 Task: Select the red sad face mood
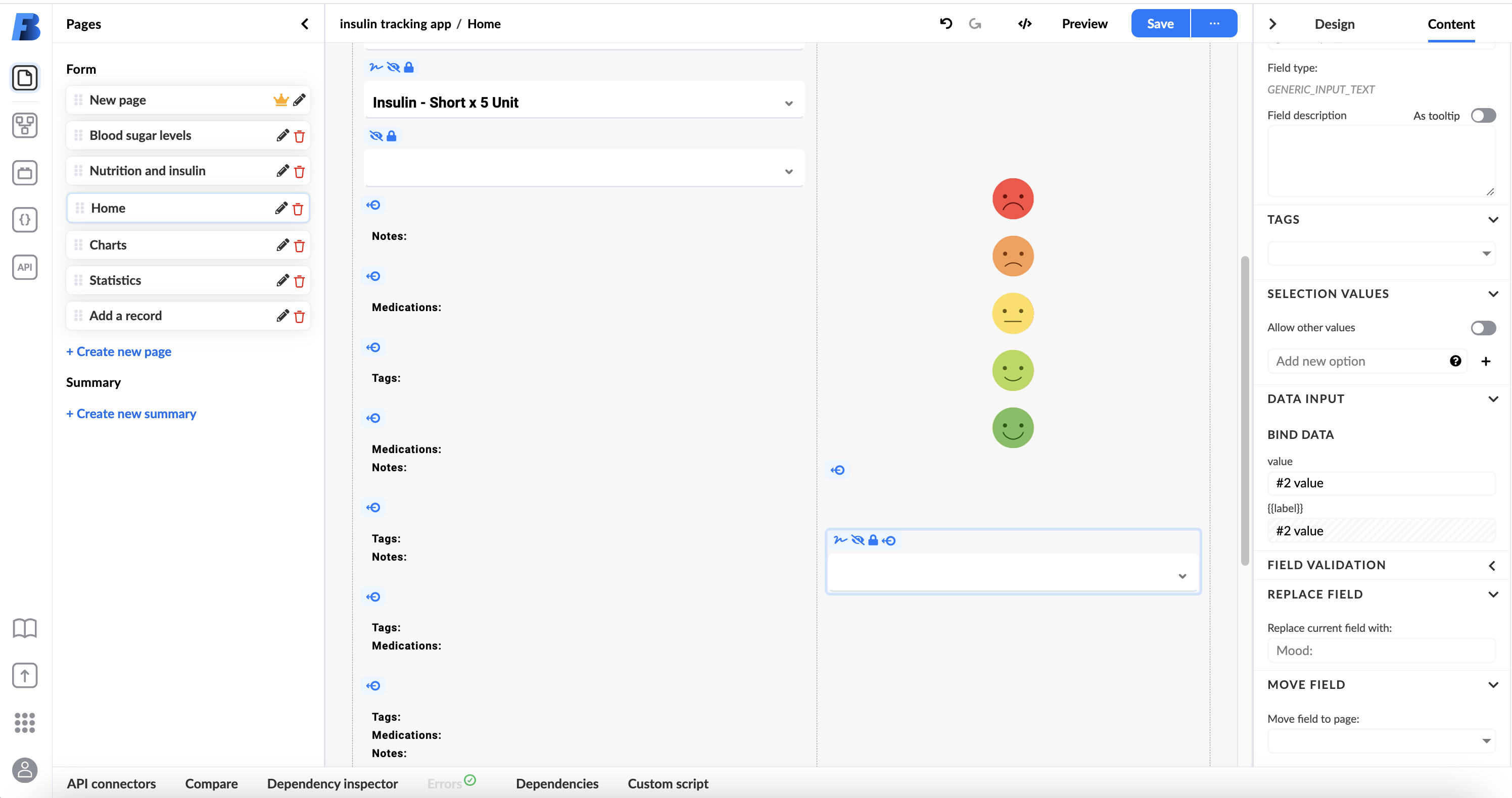pos(1013,199)
